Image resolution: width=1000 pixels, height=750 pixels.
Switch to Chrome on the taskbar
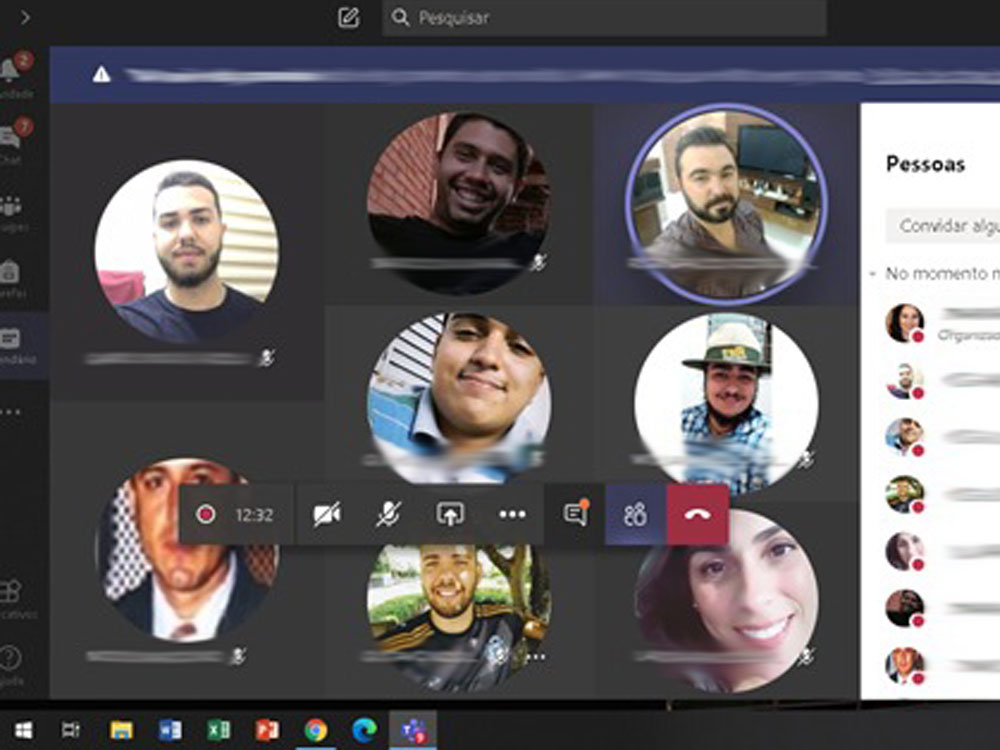(316, 730)
